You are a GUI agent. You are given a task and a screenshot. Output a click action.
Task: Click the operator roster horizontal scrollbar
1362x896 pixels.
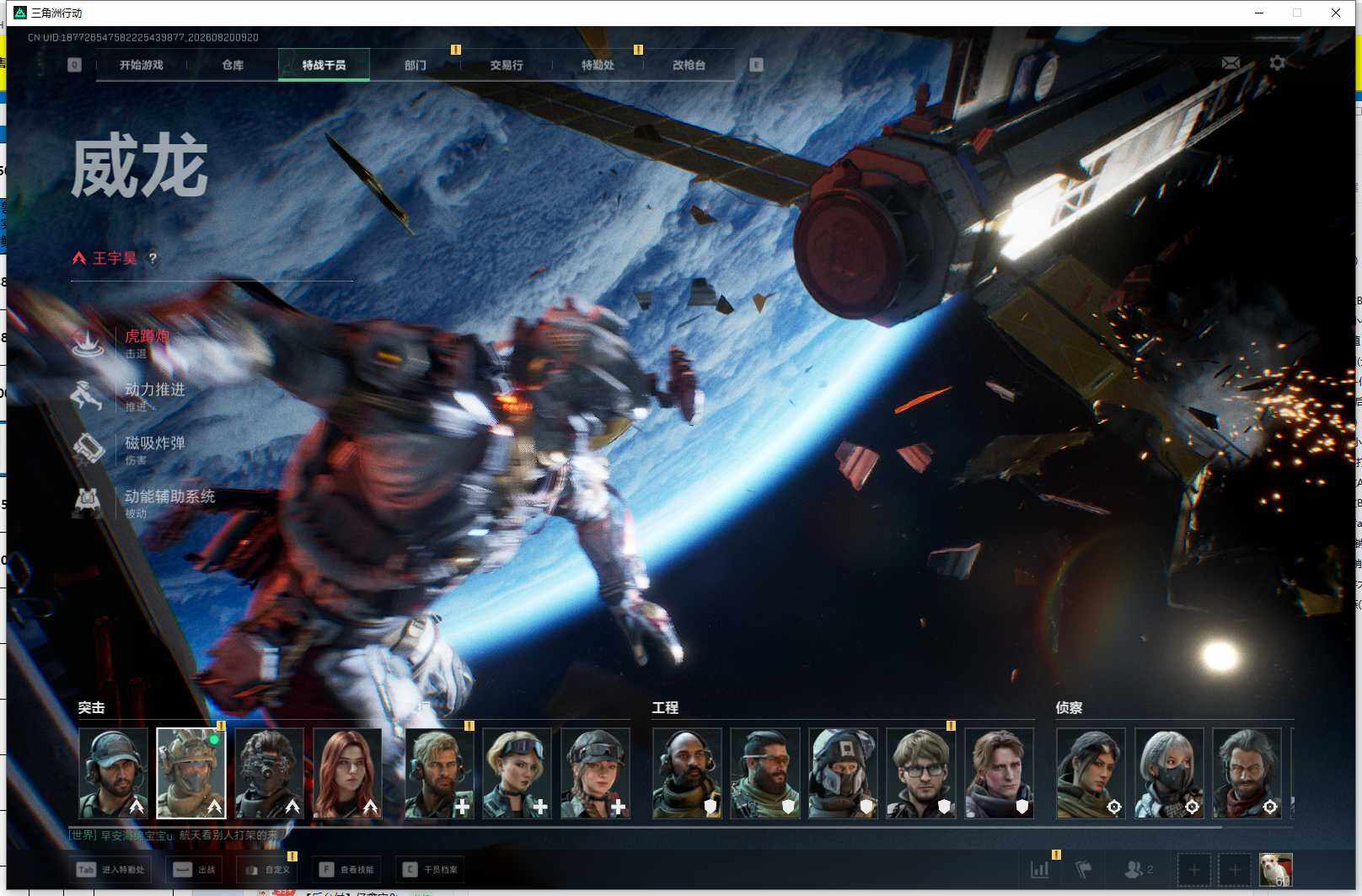click(646, 827)
